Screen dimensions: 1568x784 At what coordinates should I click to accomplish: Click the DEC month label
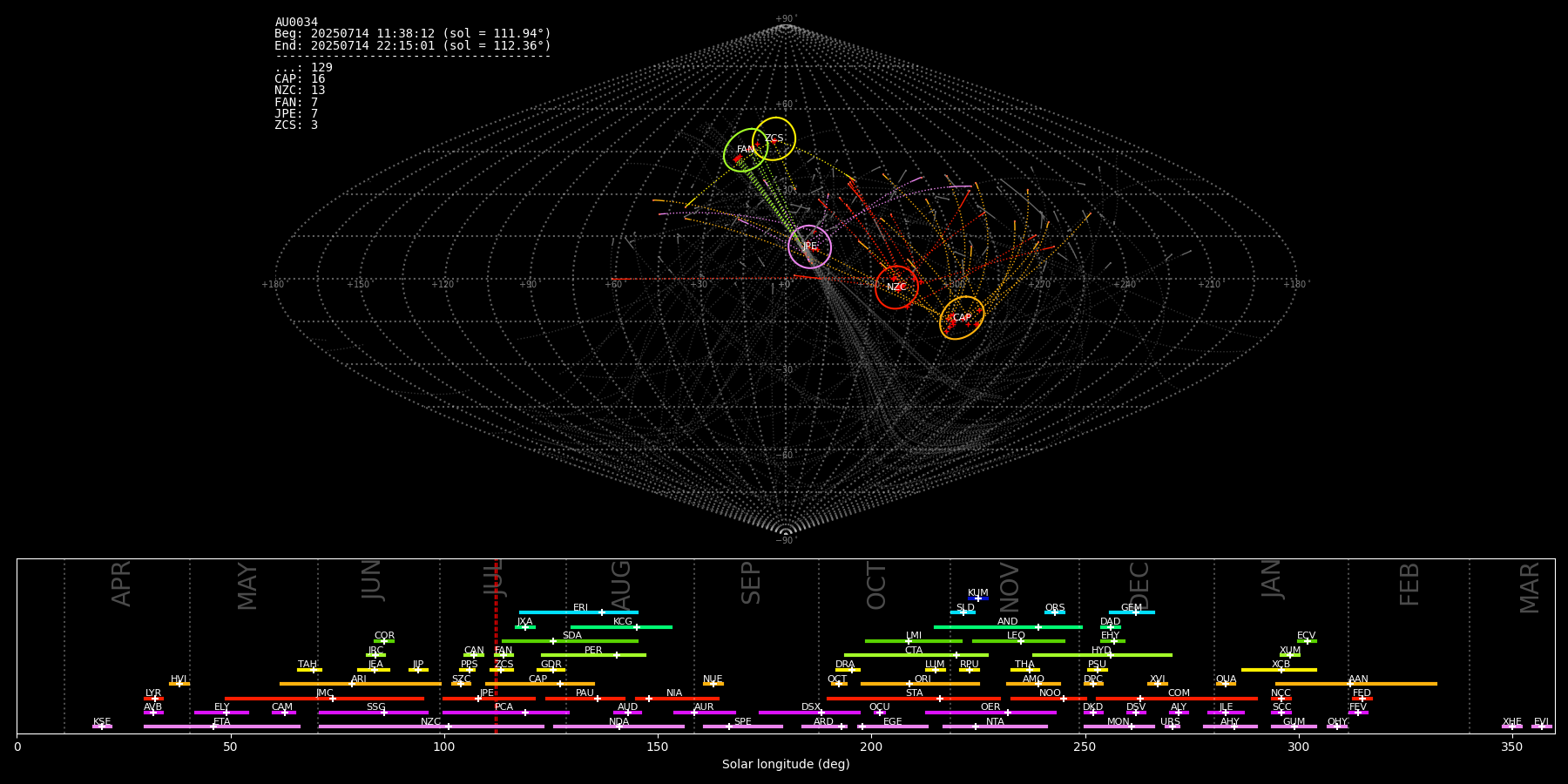[x=1139, y=585]
